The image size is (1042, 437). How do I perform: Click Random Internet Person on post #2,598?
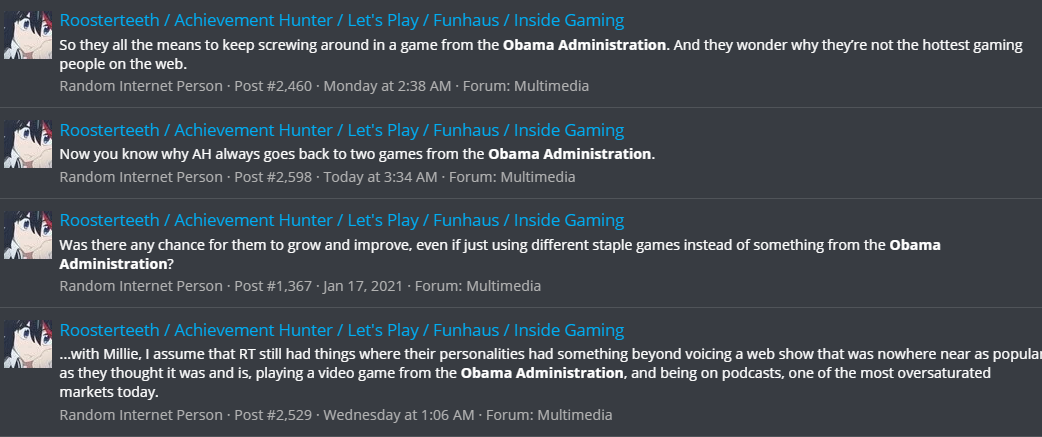[141, 177]
